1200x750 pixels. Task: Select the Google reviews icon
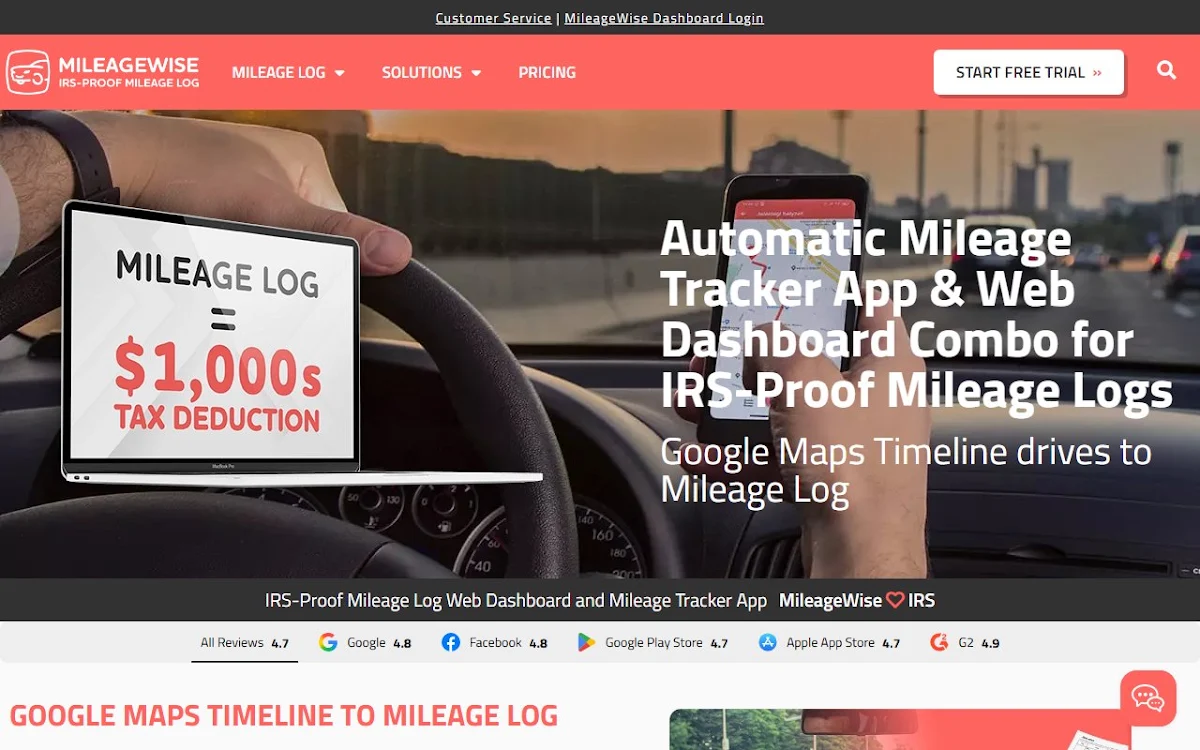pos(328,643)
